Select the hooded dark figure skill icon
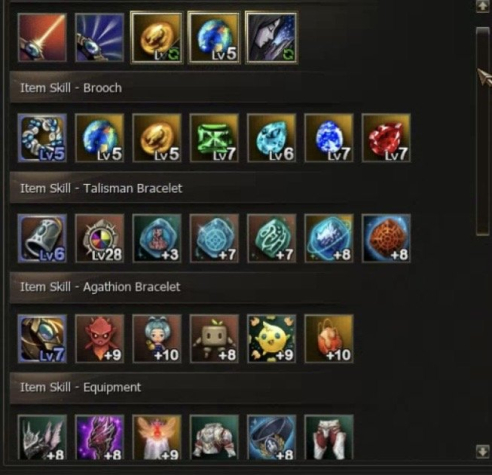 271,38
